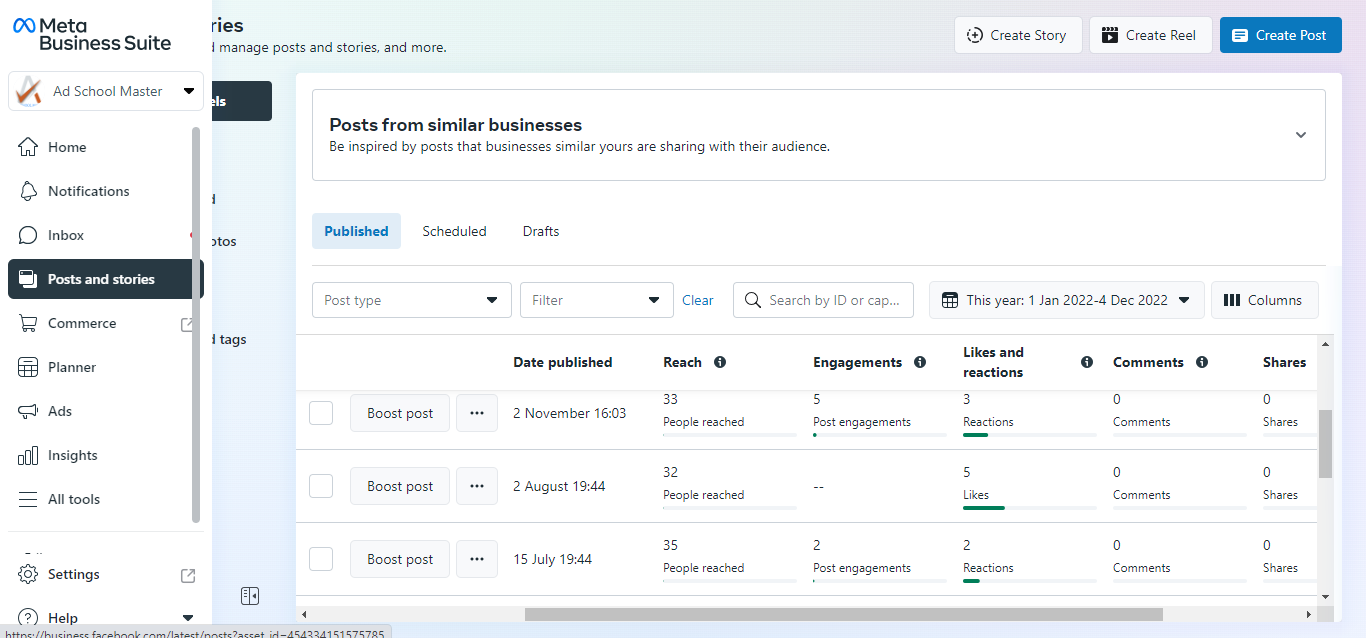Tick the checkbox for 2 August post

tap(321, 486)
